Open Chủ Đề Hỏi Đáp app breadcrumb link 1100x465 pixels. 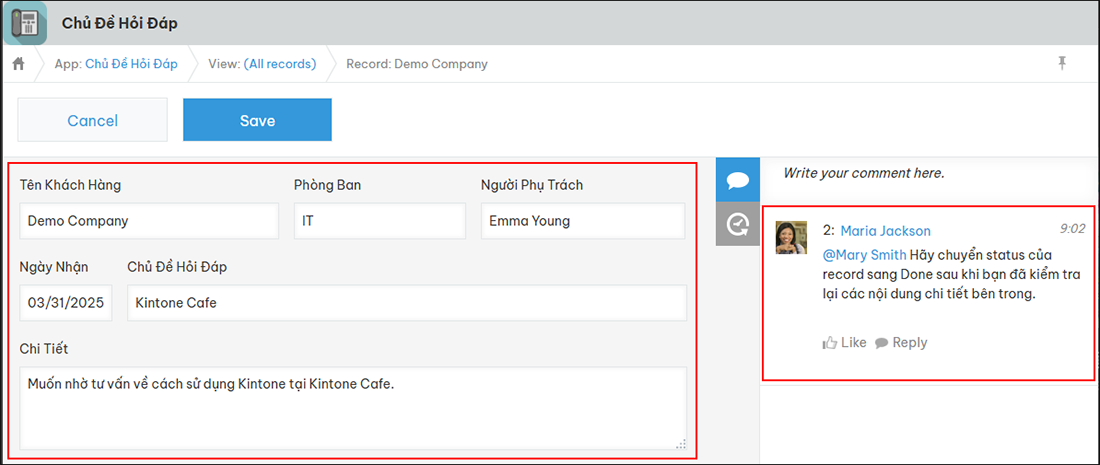(131, 64)
